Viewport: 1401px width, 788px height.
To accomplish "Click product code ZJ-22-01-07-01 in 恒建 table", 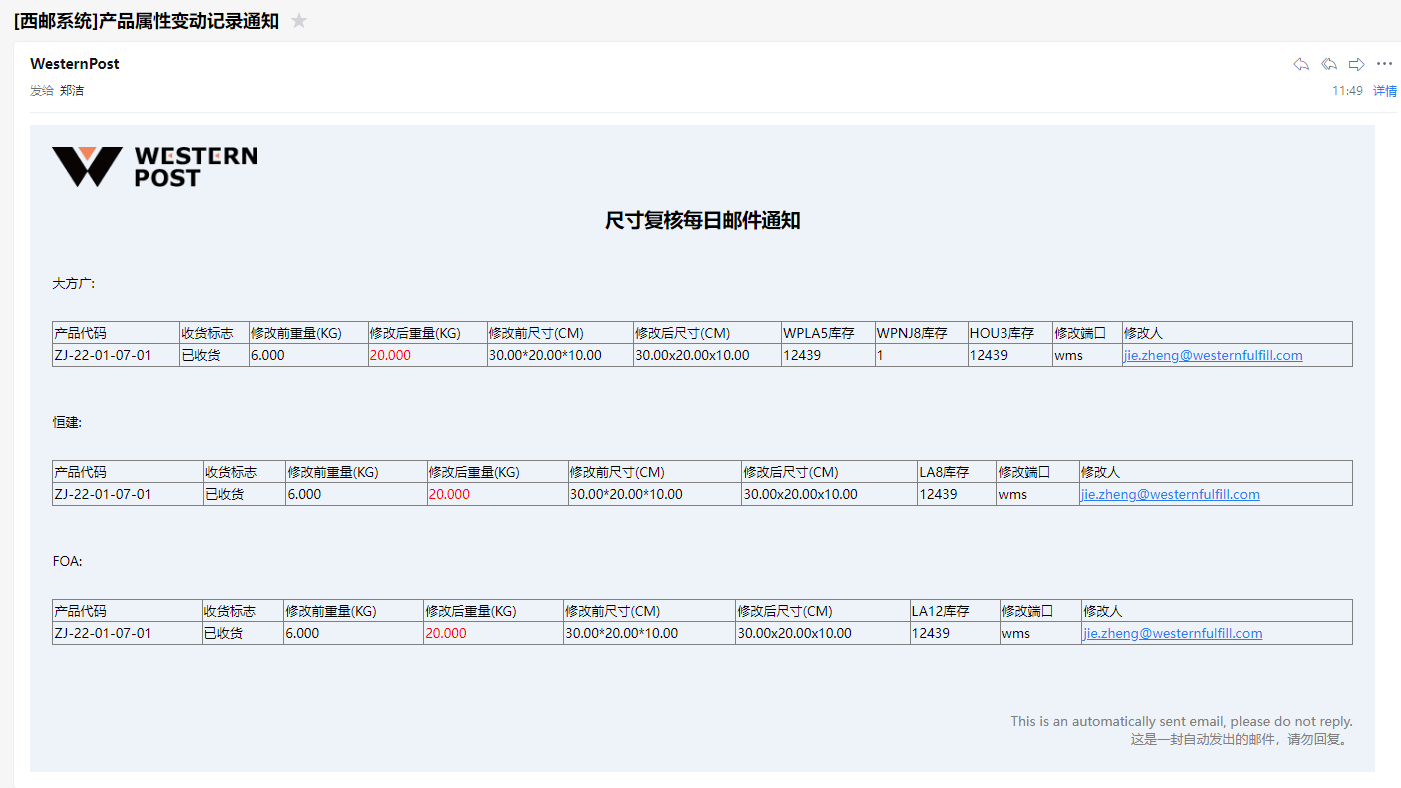I will (103, 494).
